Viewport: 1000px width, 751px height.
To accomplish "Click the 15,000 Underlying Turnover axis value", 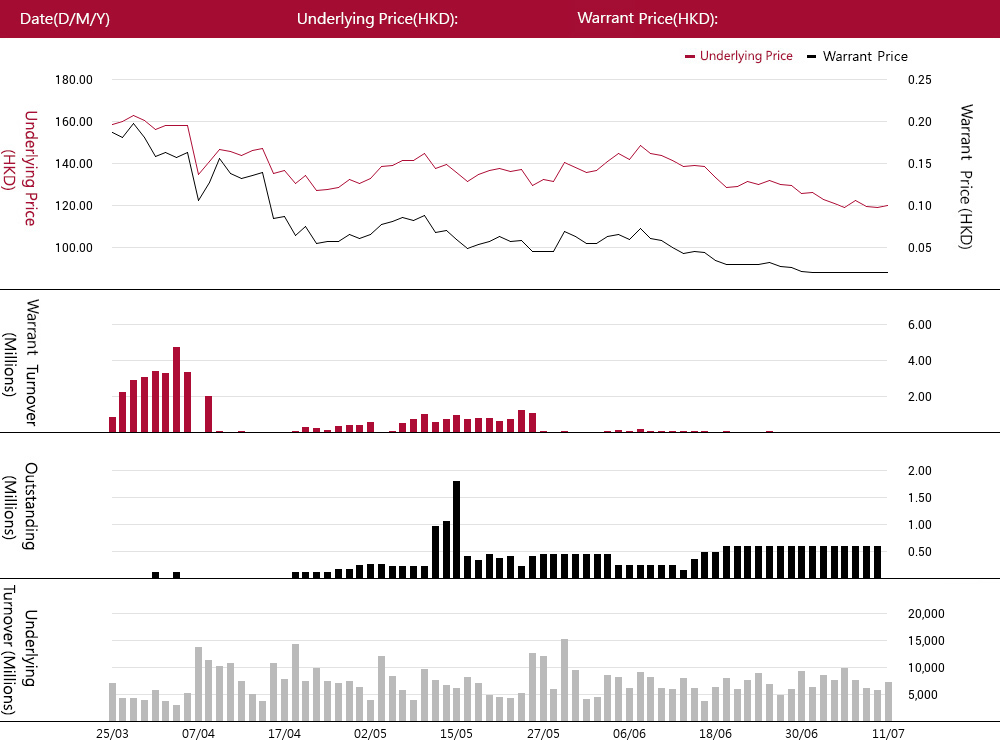I will pos(926,641).
